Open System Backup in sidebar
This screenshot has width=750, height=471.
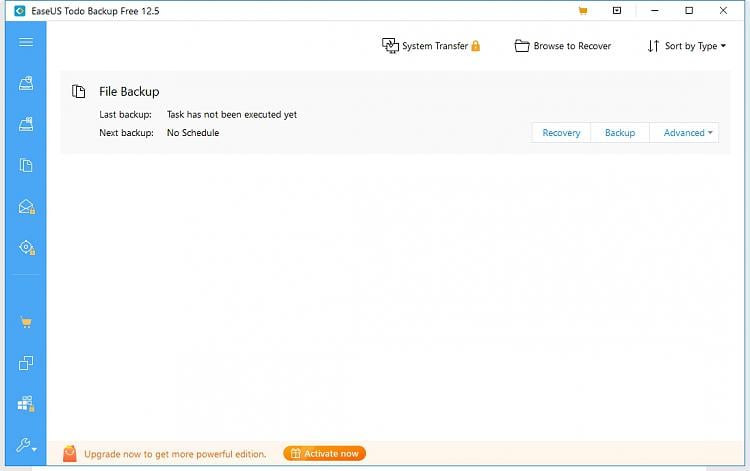click(26, 124)
